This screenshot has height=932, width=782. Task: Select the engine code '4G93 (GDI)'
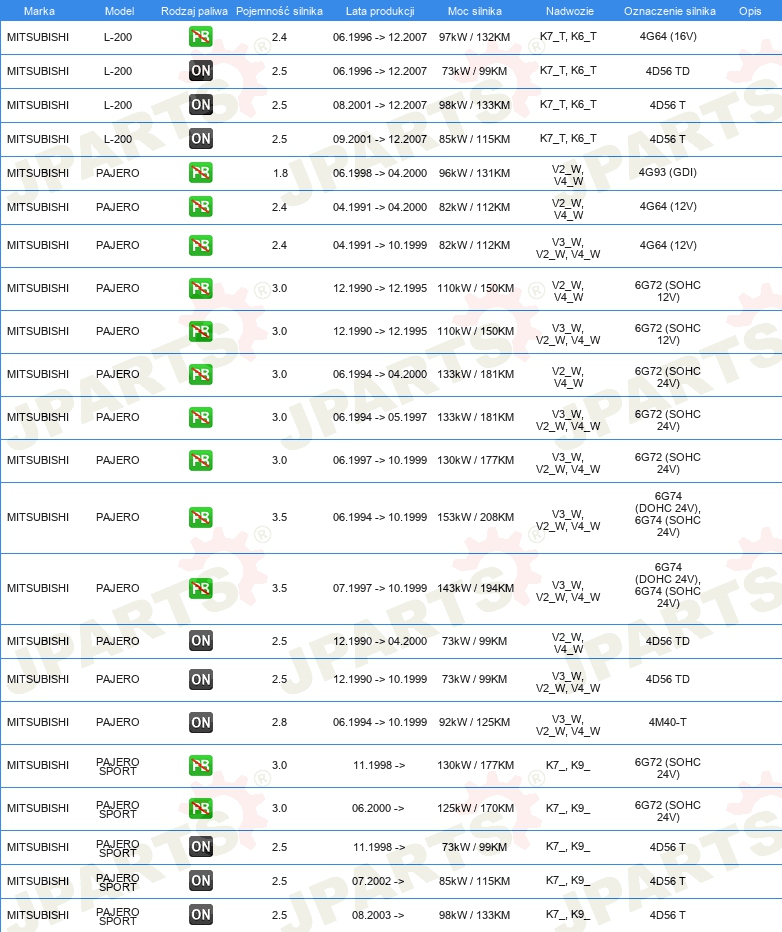point(668,172)
